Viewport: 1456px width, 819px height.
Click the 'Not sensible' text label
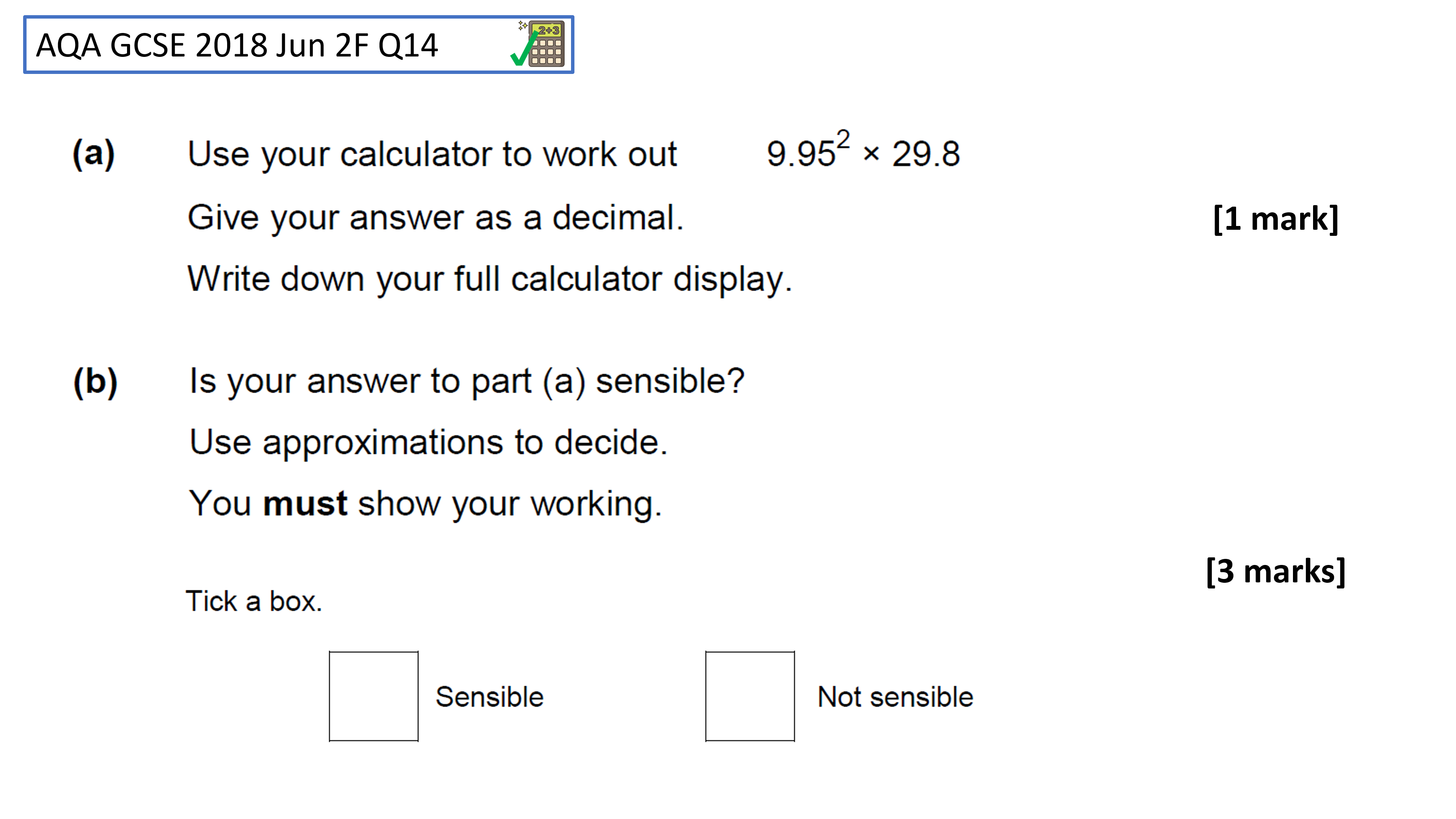tap(895, 697)
